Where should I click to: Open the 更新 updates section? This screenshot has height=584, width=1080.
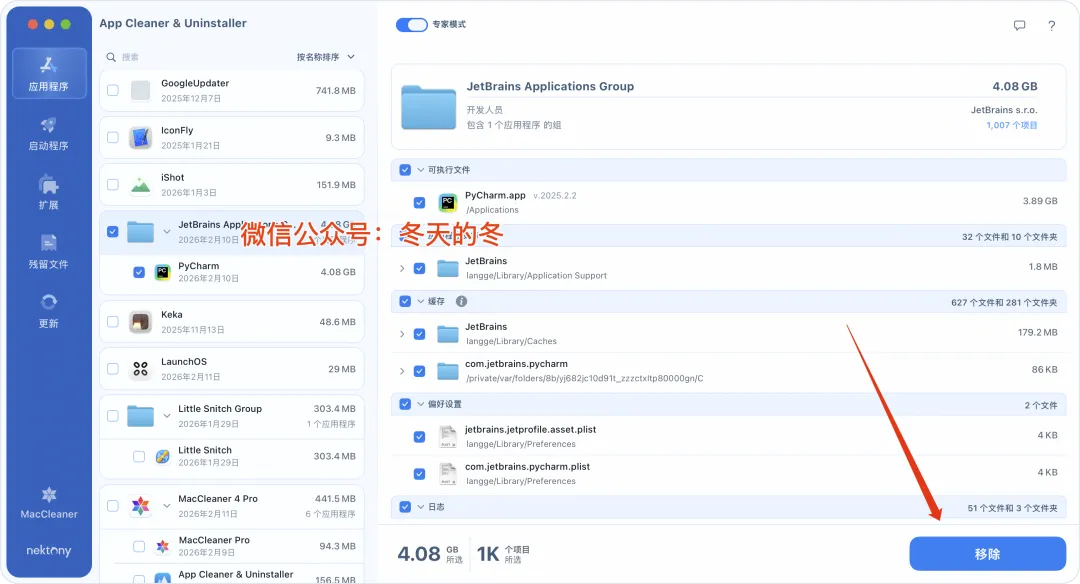[x=48, y=311]
